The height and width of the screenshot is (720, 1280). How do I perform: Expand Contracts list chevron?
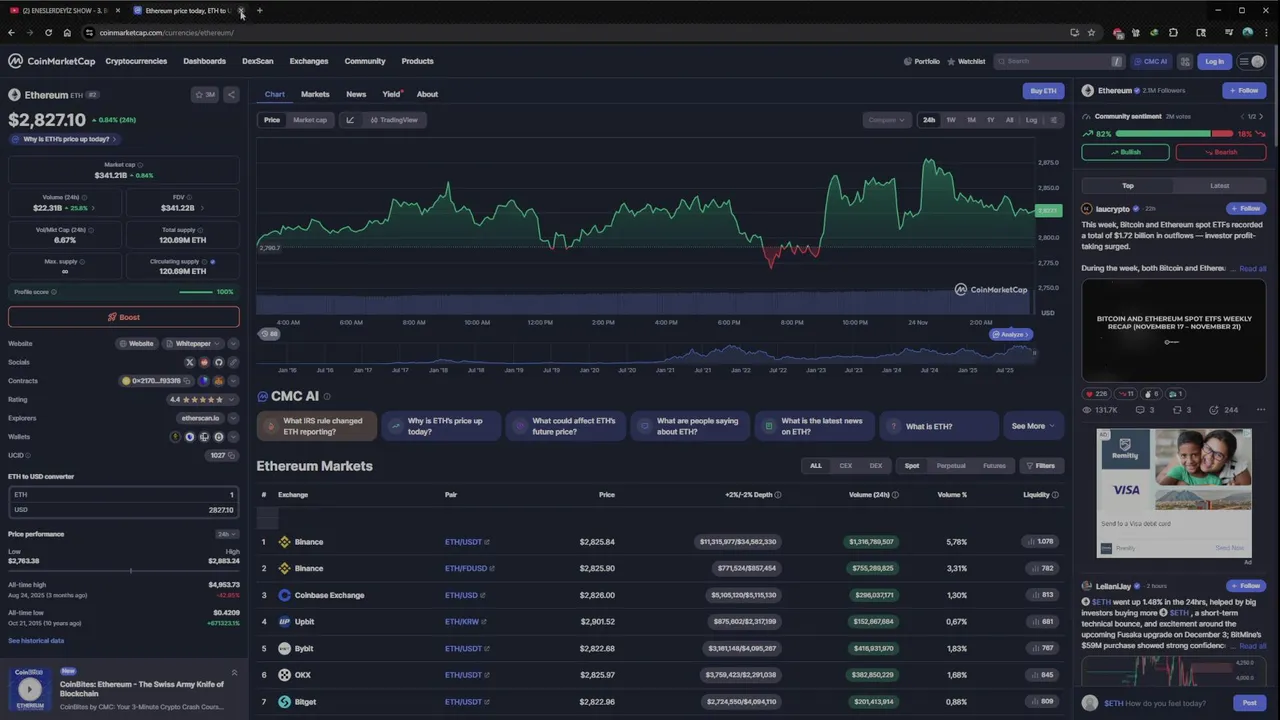coord(233,381)
